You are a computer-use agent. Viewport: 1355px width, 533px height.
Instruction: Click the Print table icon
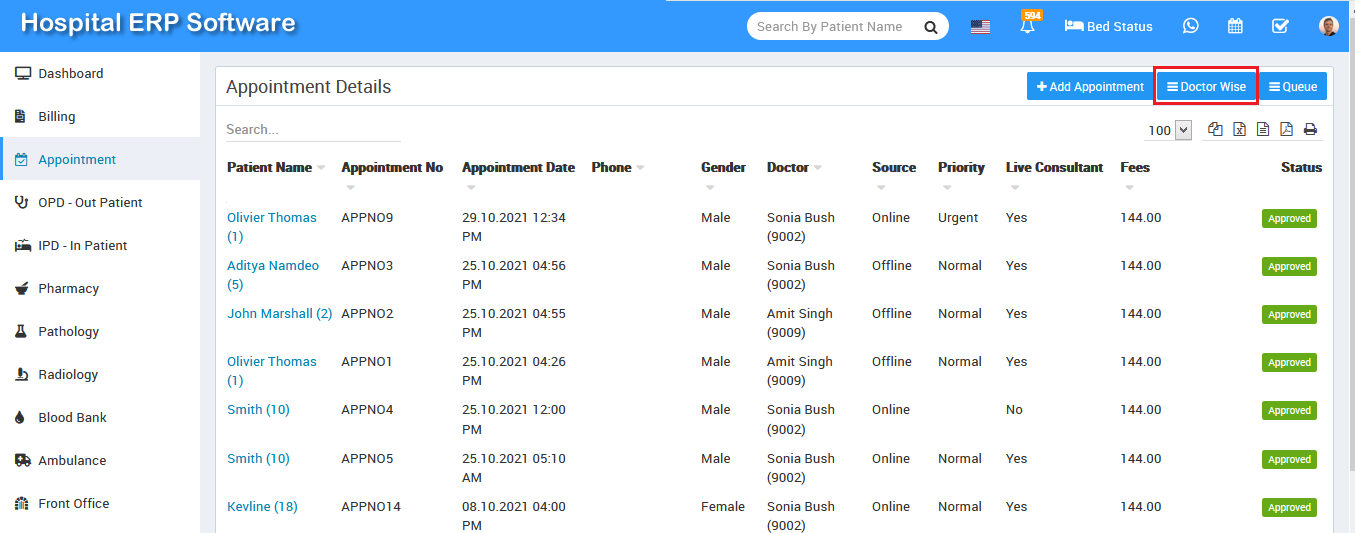pyautogui.click(x=1310, y=129)
